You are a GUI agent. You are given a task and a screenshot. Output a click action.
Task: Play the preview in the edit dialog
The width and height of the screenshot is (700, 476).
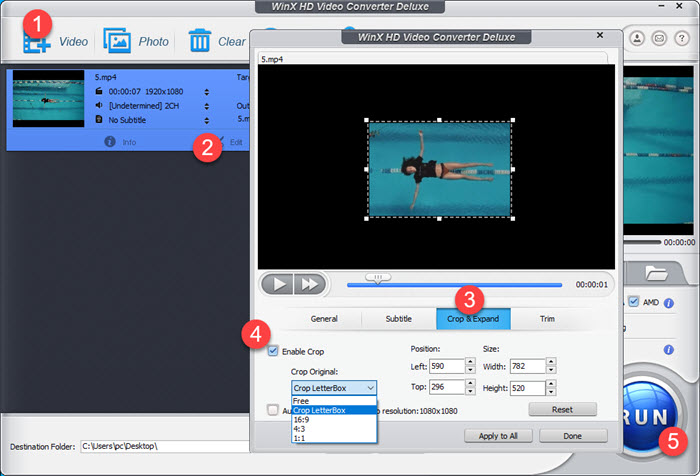click(x=277, y=284)
